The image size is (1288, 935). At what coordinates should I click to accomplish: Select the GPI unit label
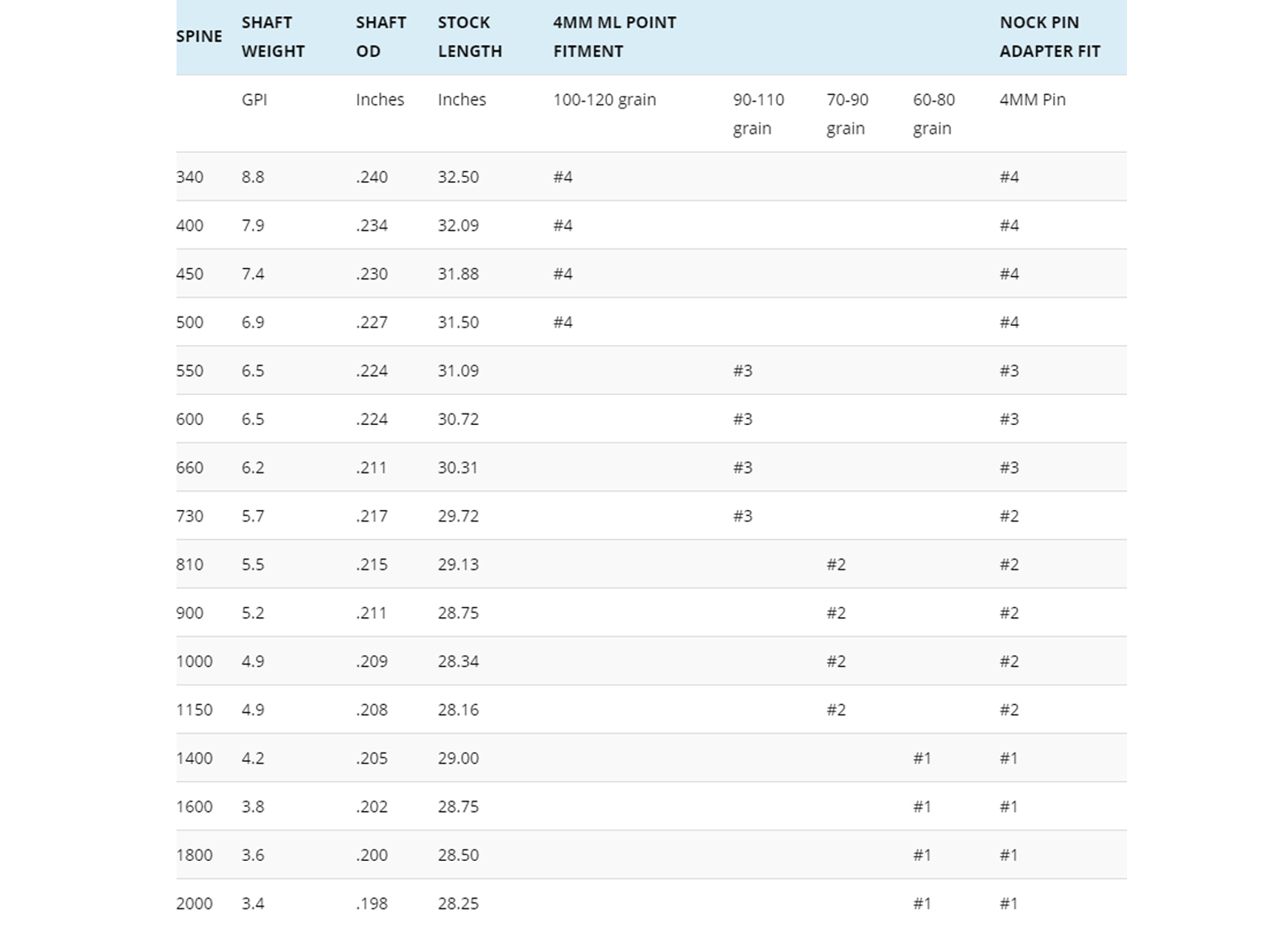pyautogui.click(x=254, y=100)
